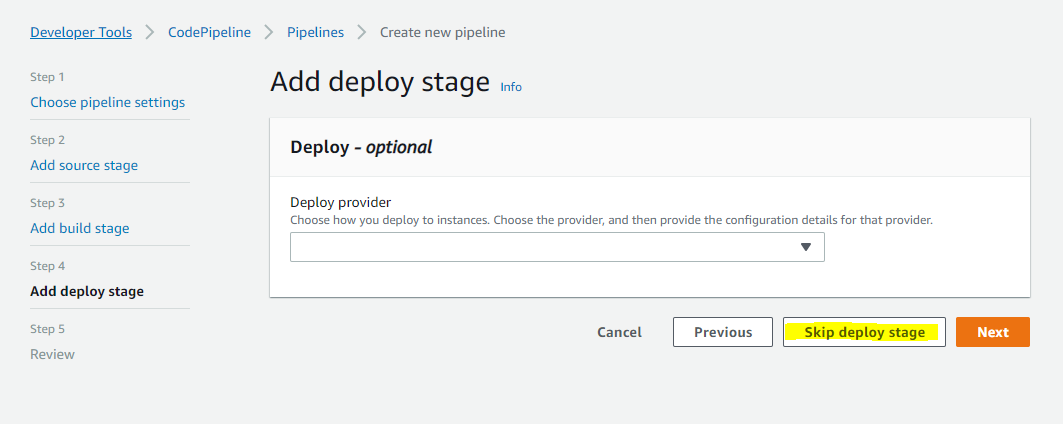Select the Create new pipeline breadcrumb text
The height and width of the screenshot is (424, 1063).
point(443,32)
